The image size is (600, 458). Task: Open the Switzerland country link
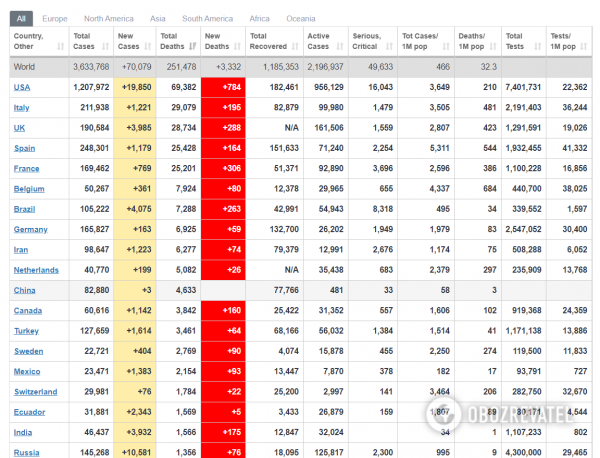coord(36,392)
